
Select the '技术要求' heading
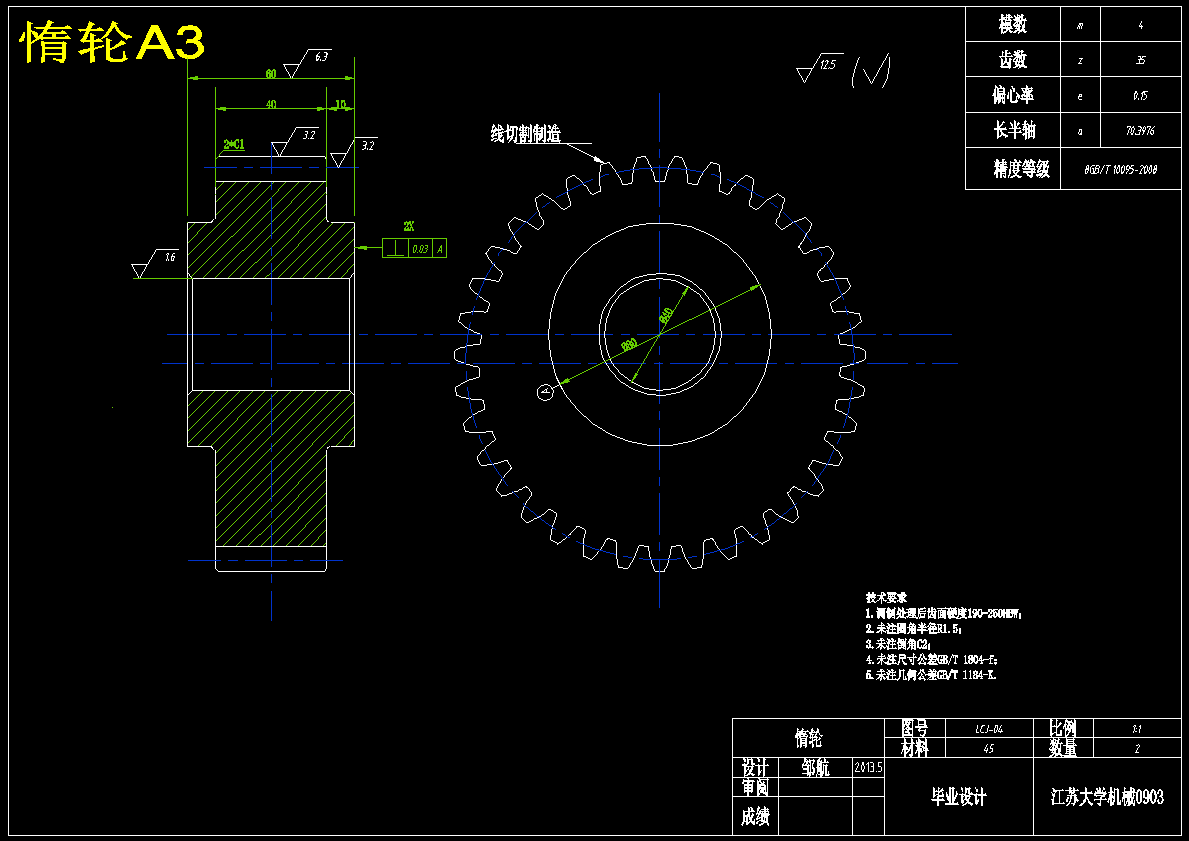point(886,598)
